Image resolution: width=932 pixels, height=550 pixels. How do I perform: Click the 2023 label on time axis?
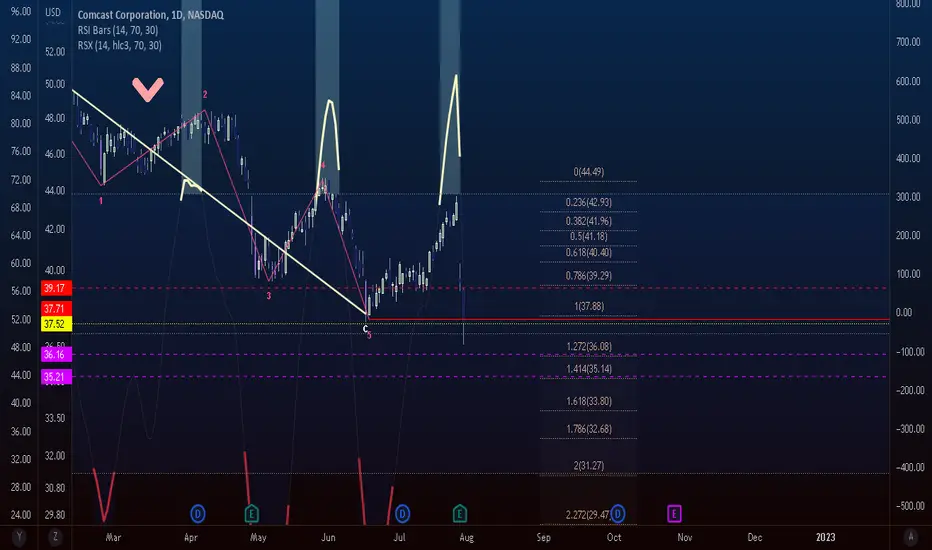pos(825,538)
